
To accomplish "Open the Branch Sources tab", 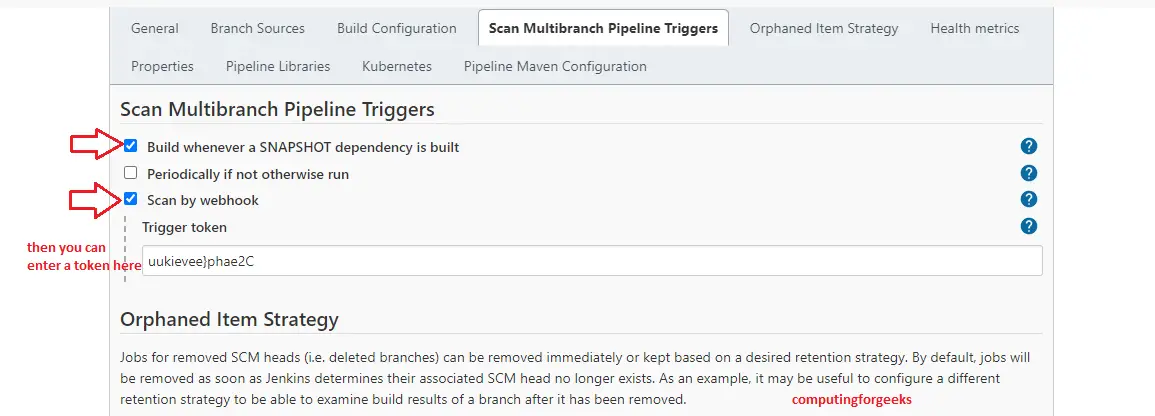I will (x=257, y=28).
